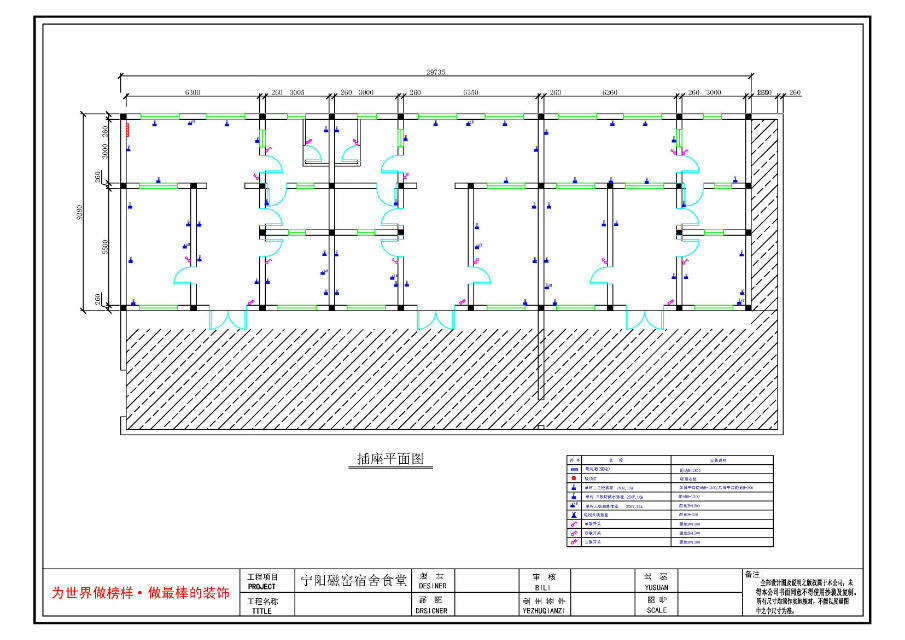This screenshot has height=640, width=905.
Task: Click the first magenta switch symbol in legend
Action: (x=573, y=522)
